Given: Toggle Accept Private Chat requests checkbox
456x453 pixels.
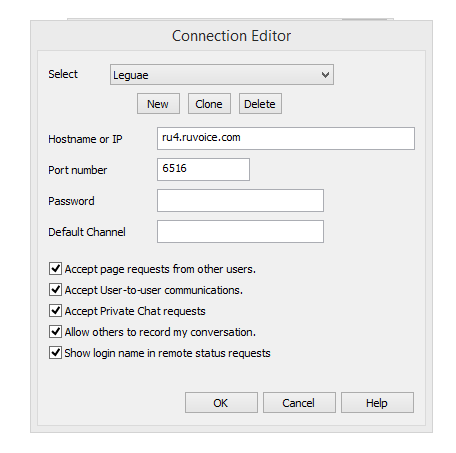Looking at the screenshot, I should click(x=55, y=310).
